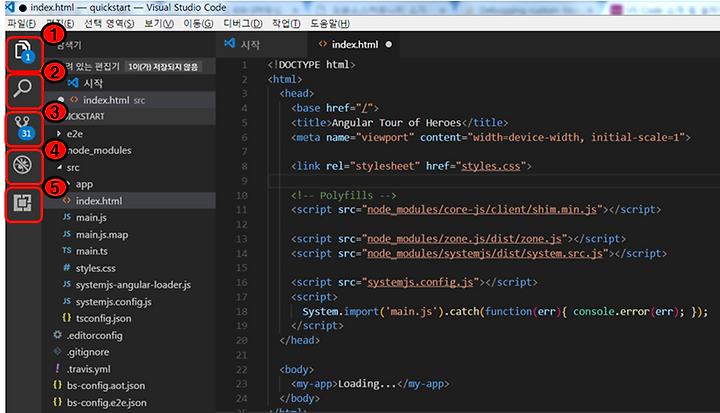Click Loading... text in my-app tag
Viewport: 720px width, 413px height.
tap(367, 384)
